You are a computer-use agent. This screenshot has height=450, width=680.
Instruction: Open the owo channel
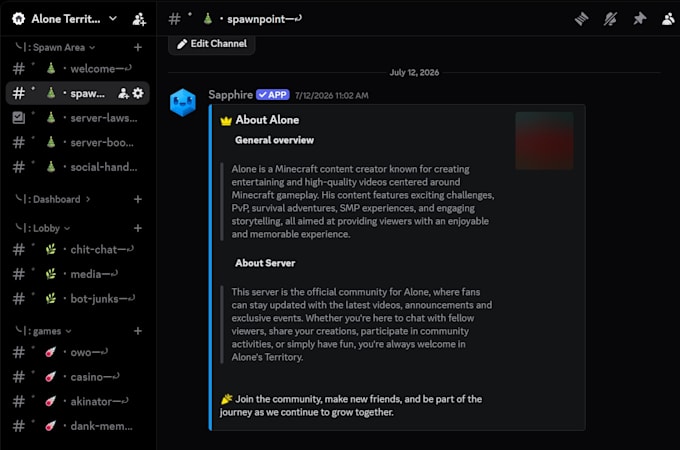pyautogui.click(x=78, y=352)
